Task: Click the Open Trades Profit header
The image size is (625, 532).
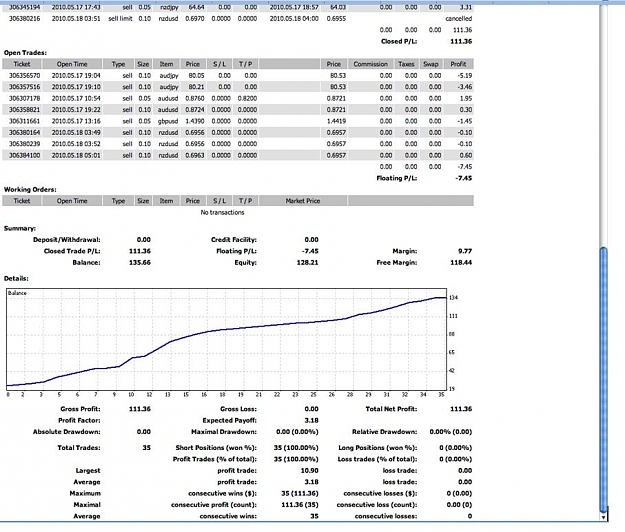Action: (x=458, y=64)
